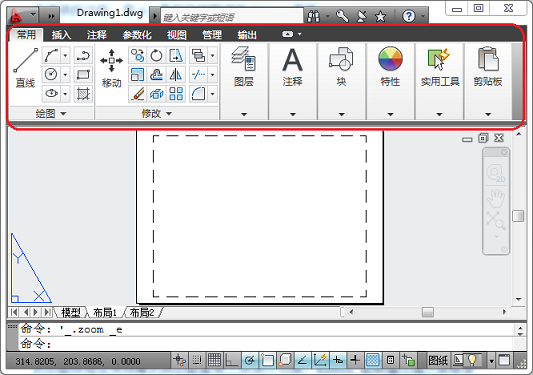Activate the Move (移动) tool
533x375 pixels.
coord(111,68)
